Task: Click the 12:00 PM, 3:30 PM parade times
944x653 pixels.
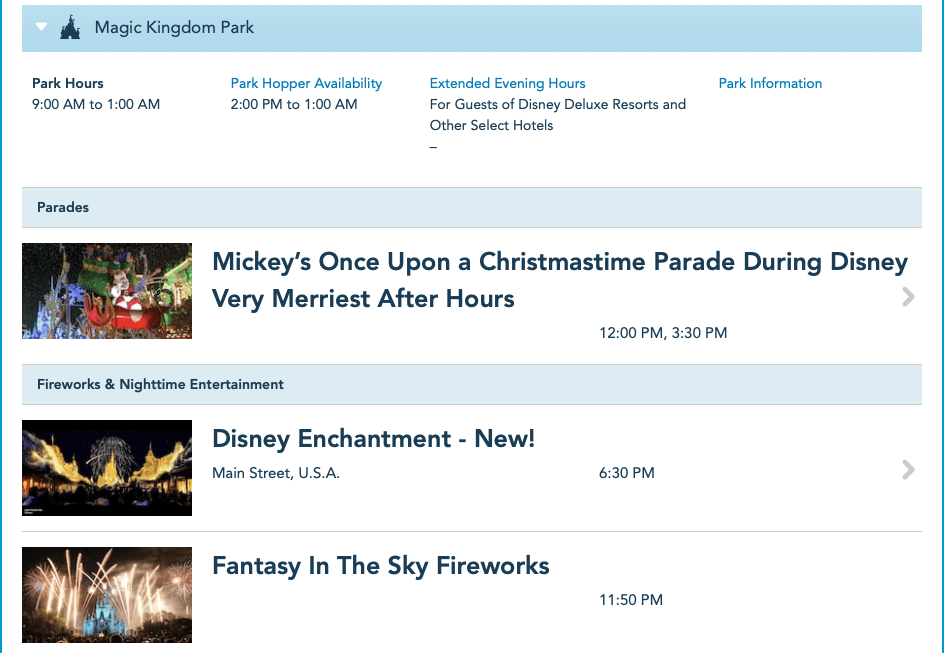Action: tap(663, 333)
